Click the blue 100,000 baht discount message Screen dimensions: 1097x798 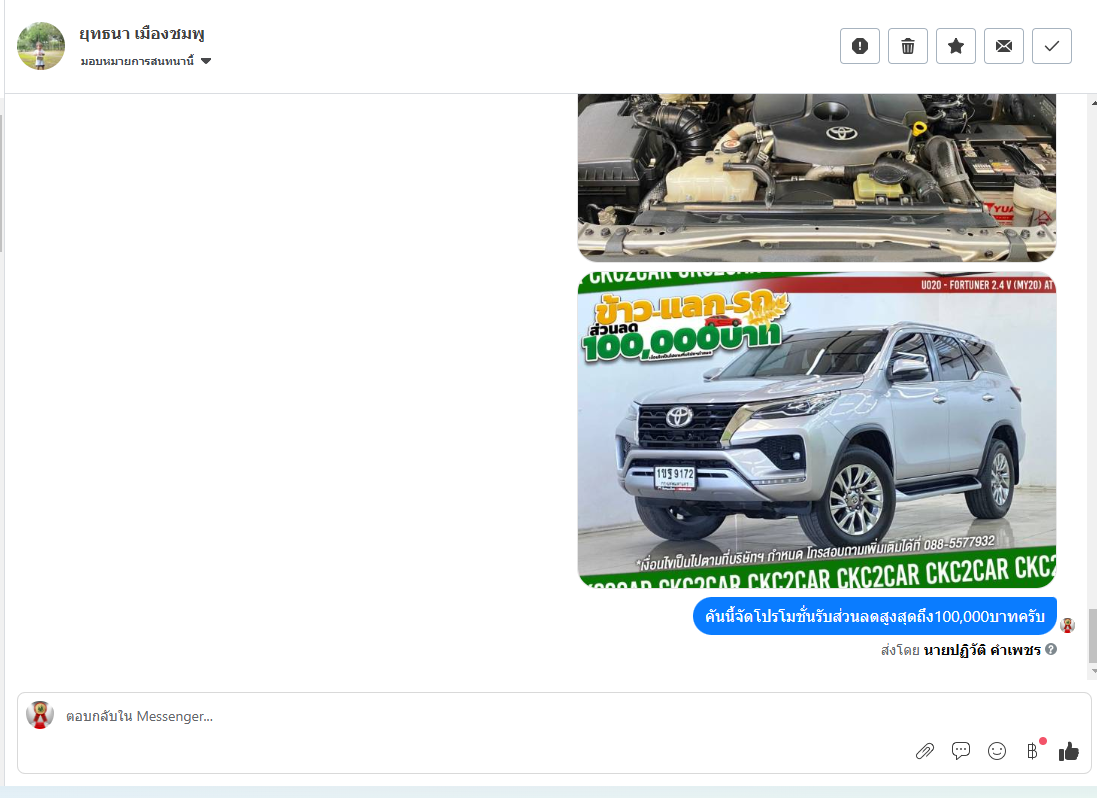[875, 616]
